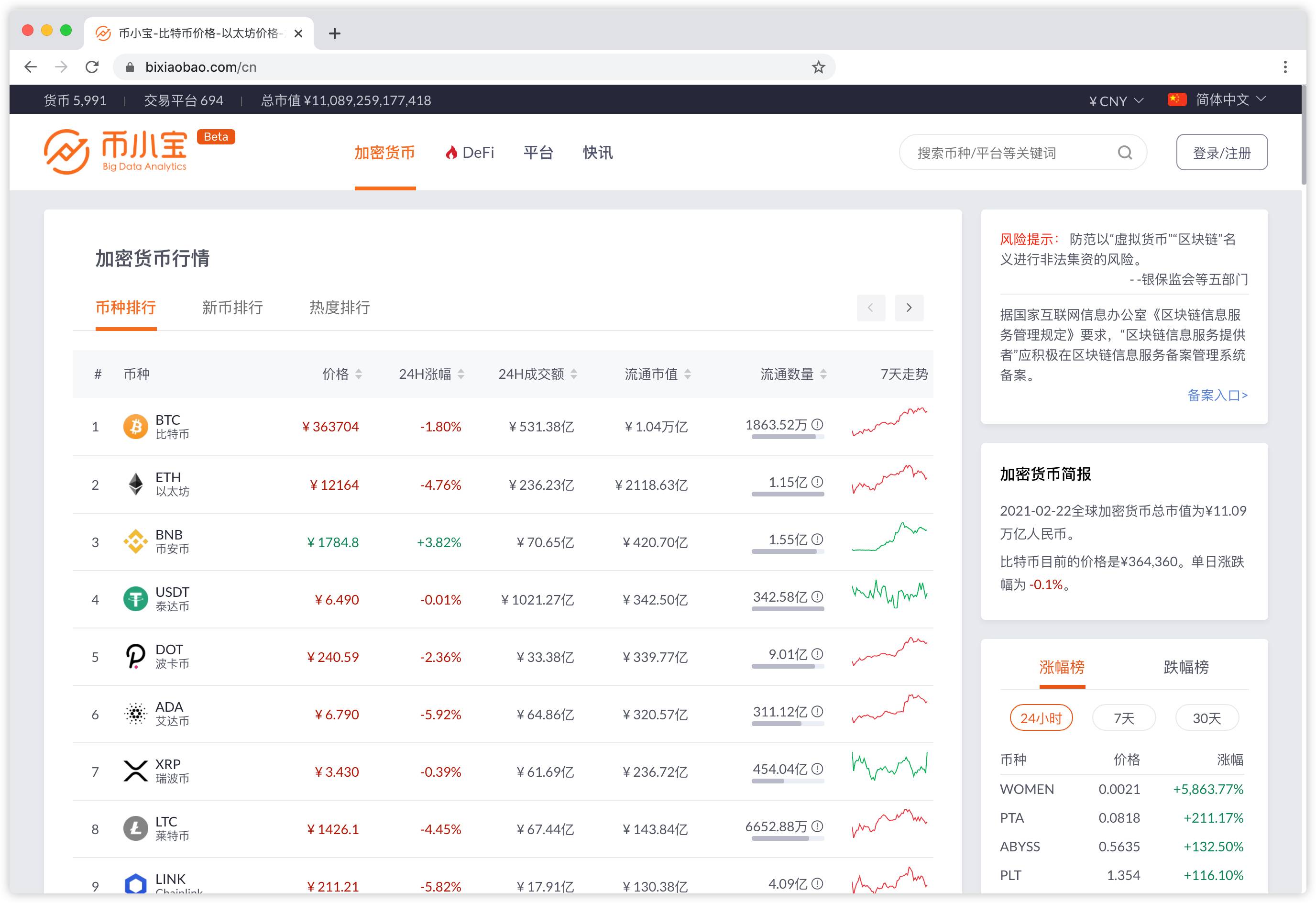Click the 登录/注册 button
Image resolution: width=1316 pixels, height=903 pixels.
point(1221,153)
